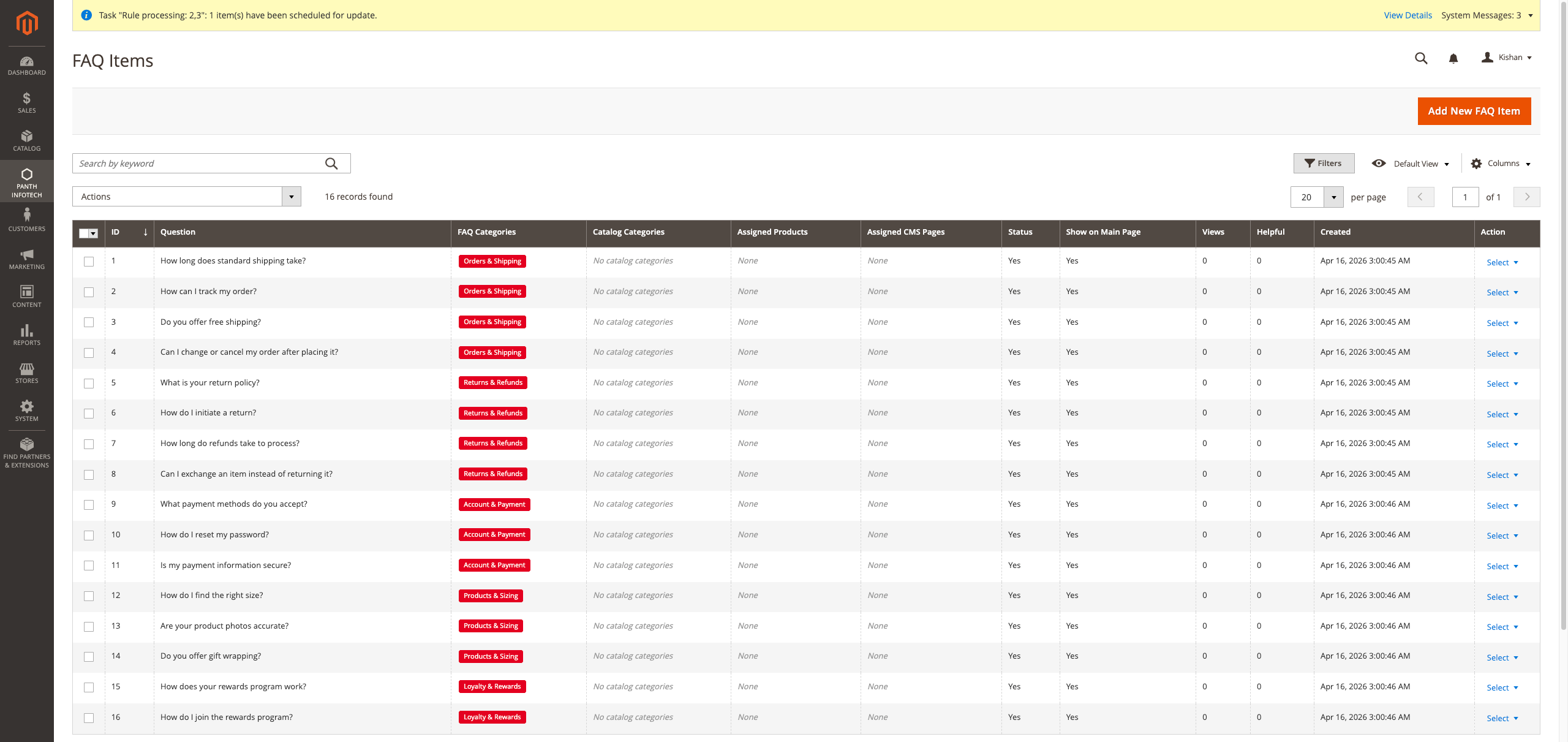1568x742 pixels.
Task: Open the Sales menu icon
Action: click(x=26, y=102)
